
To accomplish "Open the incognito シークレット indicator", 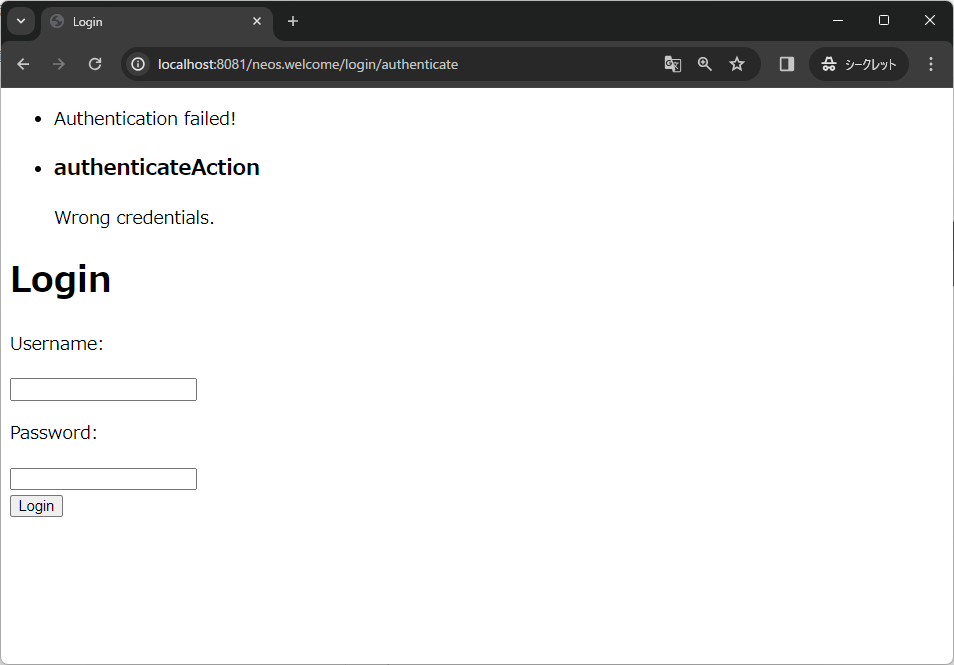I will [x=858, y=64].
